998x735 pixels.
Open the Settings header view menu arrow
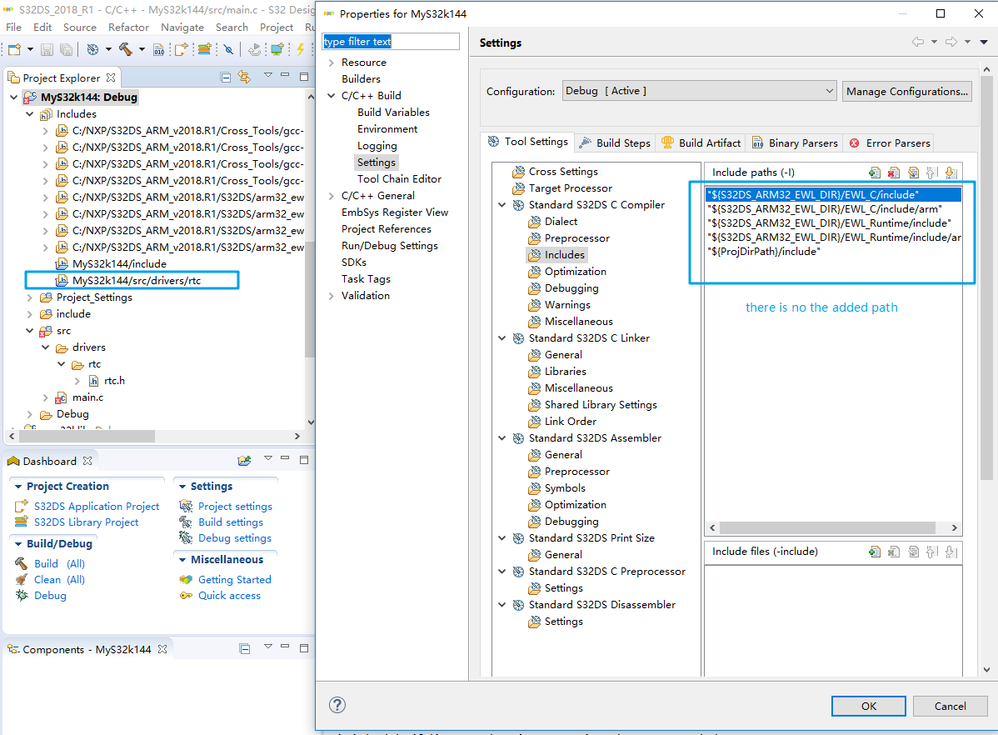983,42
